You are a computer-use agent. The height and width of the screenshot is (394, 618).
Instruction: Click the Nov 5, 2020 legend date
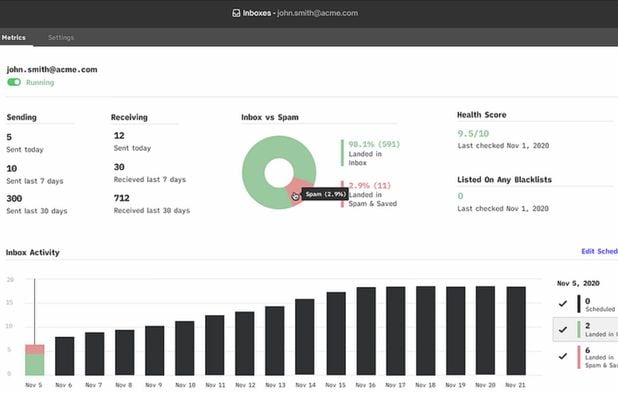coord(578,283)
